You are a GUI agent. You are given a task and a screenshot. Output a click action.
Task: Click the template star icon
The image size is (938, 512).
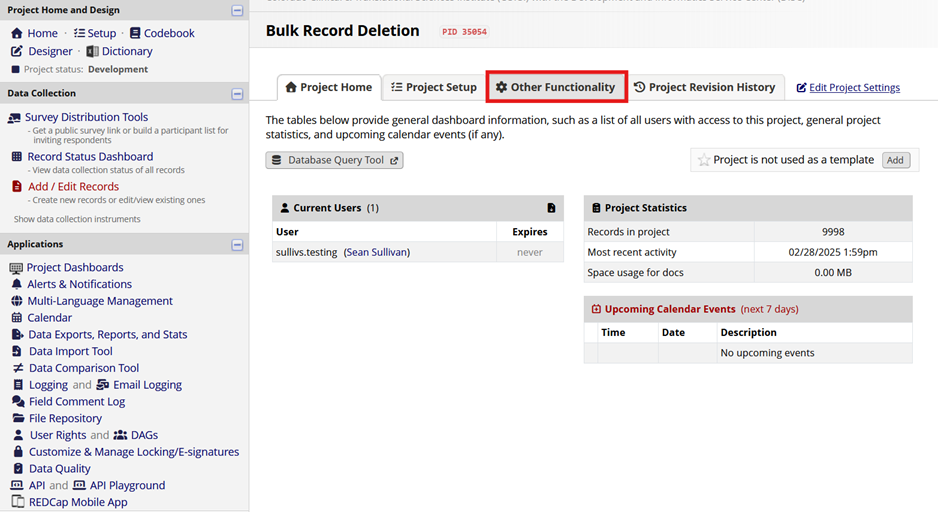click(x=704, y=160)
